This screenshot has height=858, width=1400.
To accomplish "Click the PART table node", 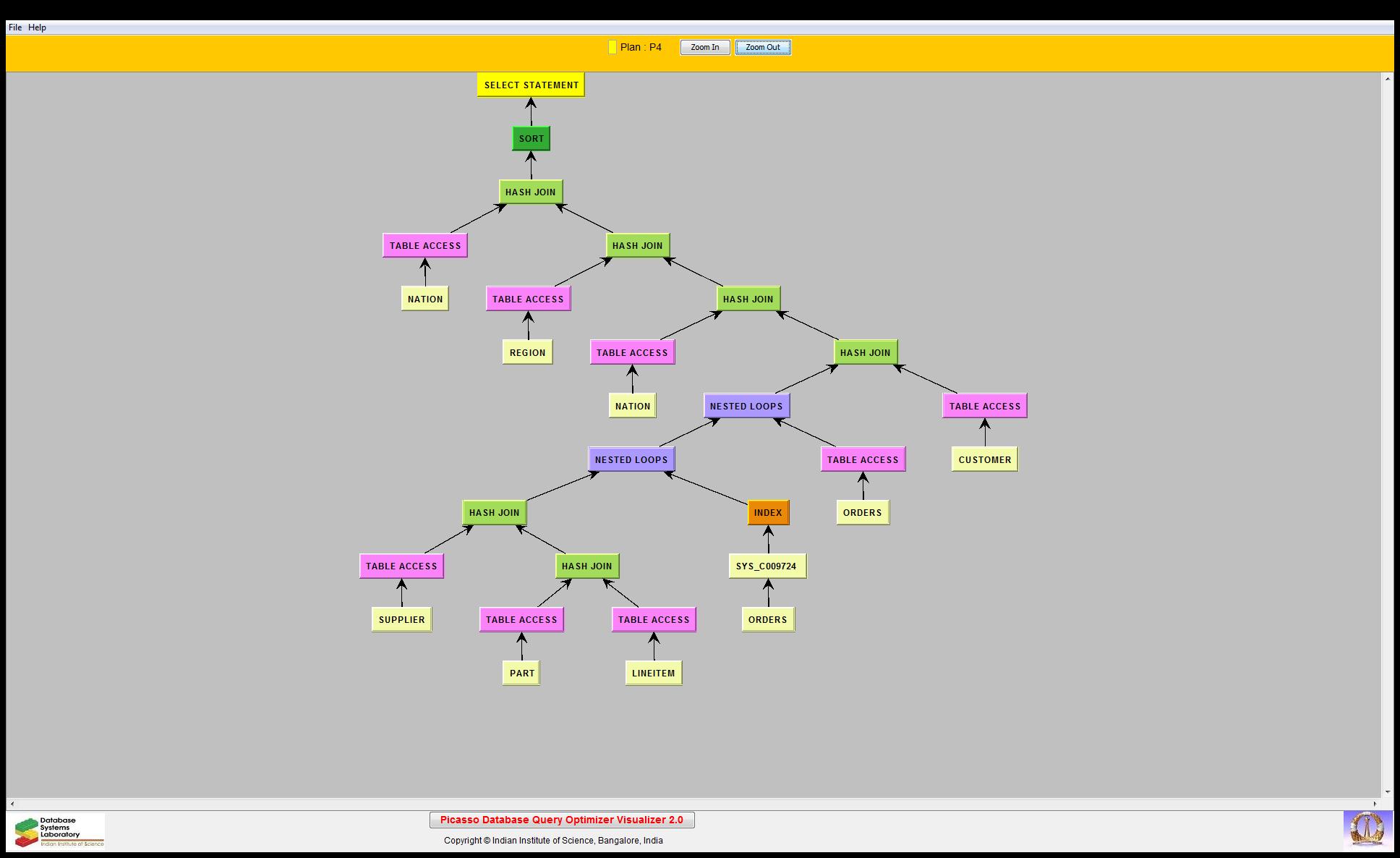I will (521, 673).
